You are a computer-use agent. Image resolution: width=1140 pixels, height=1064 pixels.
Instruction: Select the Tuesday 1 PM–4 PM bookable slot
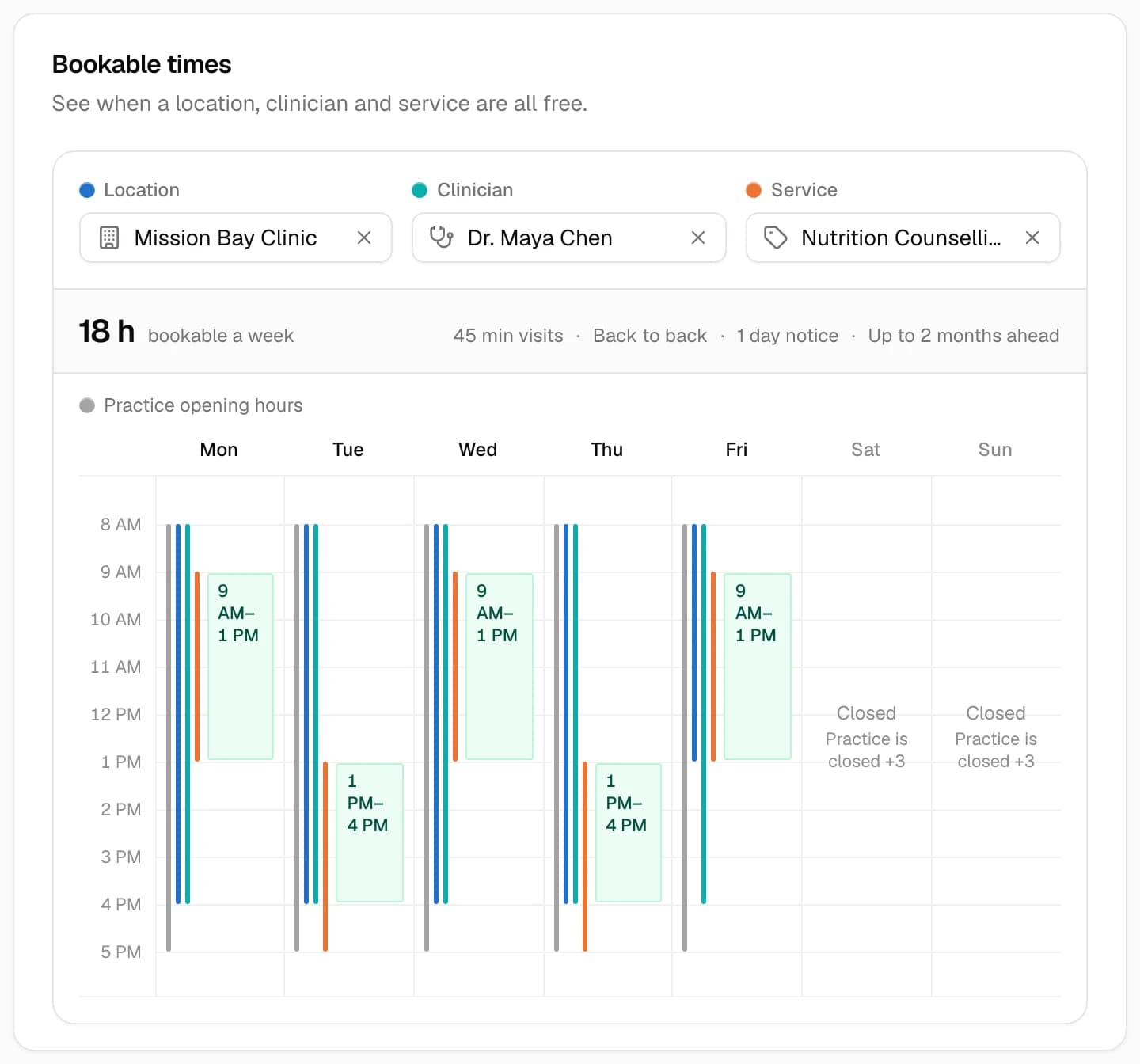pos(370,833)
